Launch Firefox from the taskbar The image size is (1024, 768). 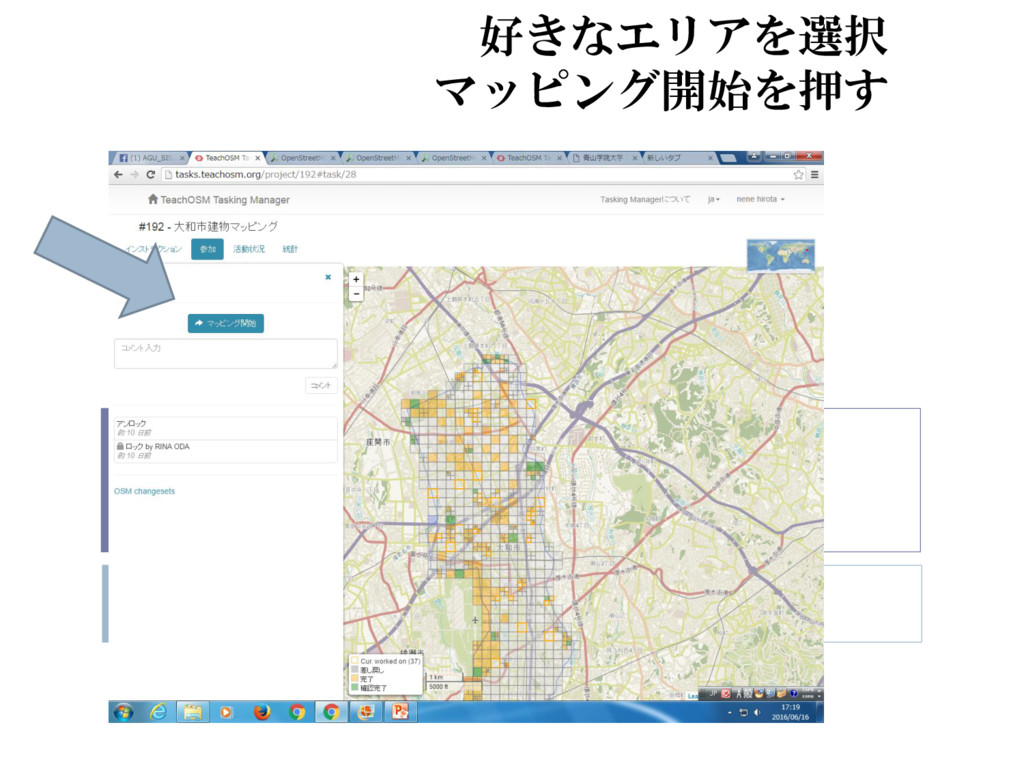(262, 712)
